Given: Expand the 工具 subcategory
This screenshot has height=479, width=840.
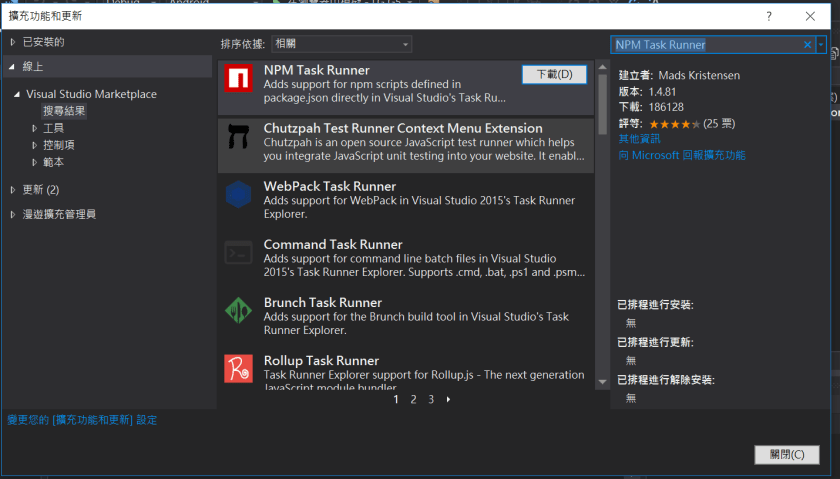Looking at the screenshot, I should tap(35, 128).
